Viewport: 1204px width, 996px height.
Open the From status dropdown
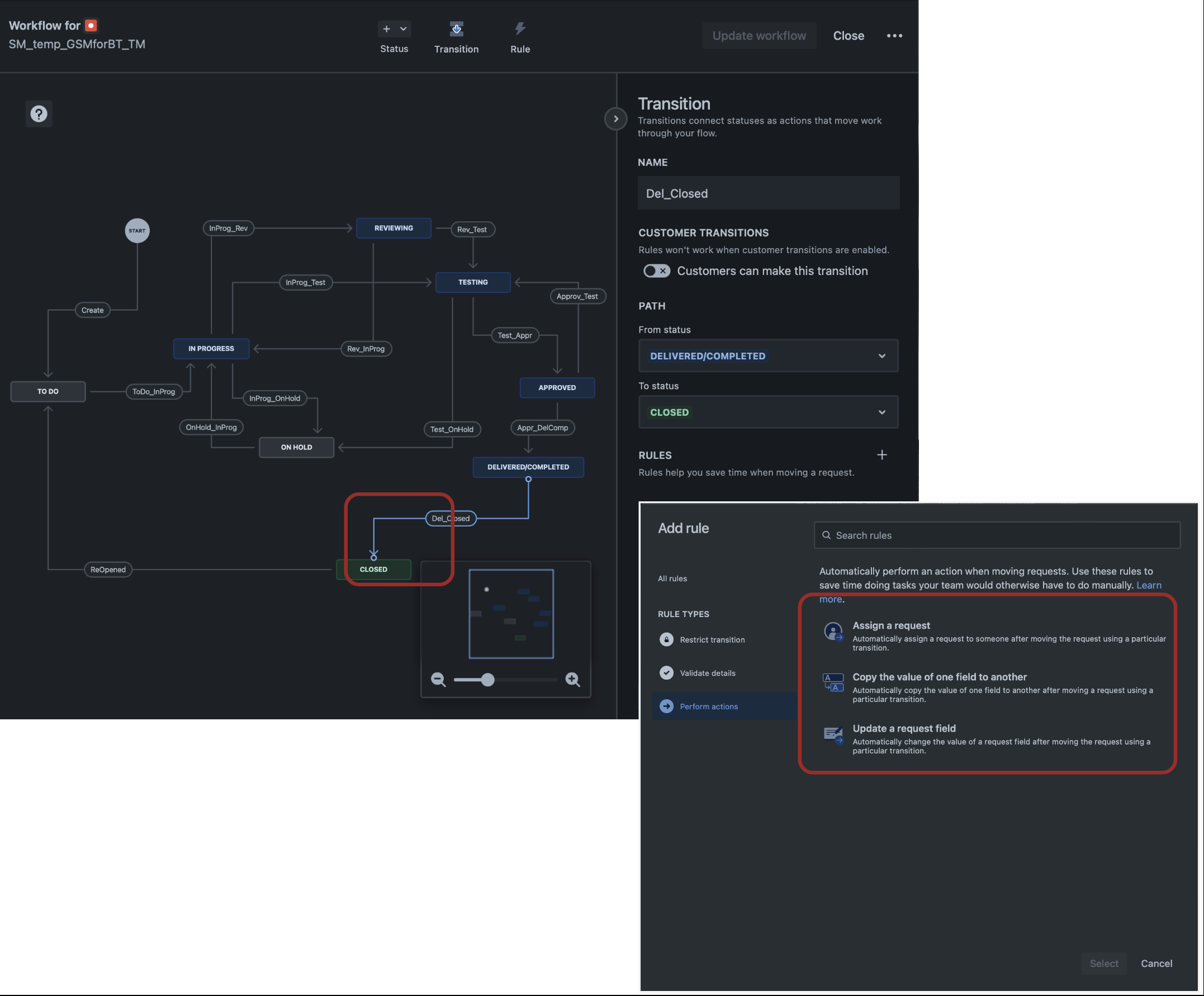click(x=767, y=355)
